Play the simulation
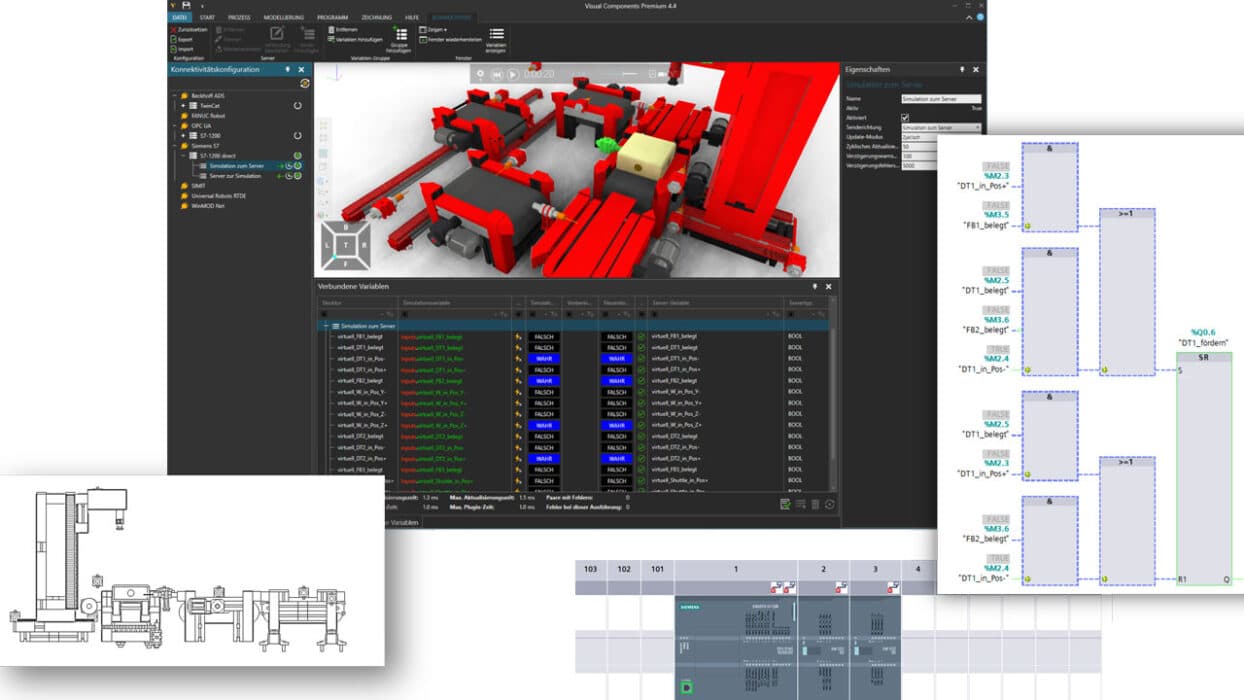 [512, 74]
